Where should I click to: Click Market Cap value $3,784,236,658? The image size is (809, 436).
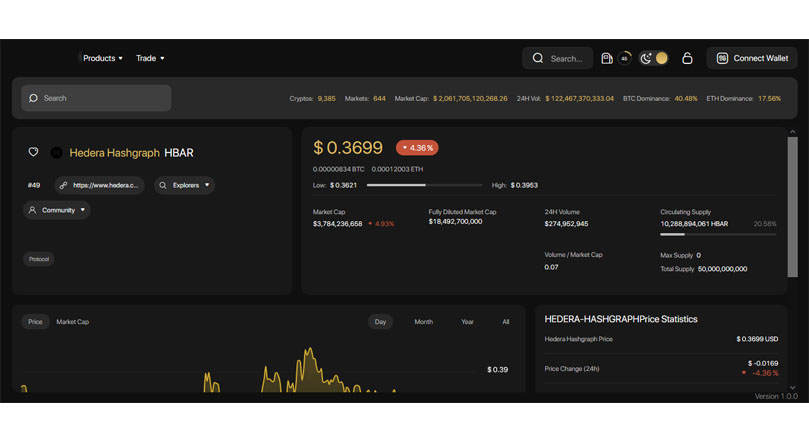pyautogui.click(x=337, y=223)
